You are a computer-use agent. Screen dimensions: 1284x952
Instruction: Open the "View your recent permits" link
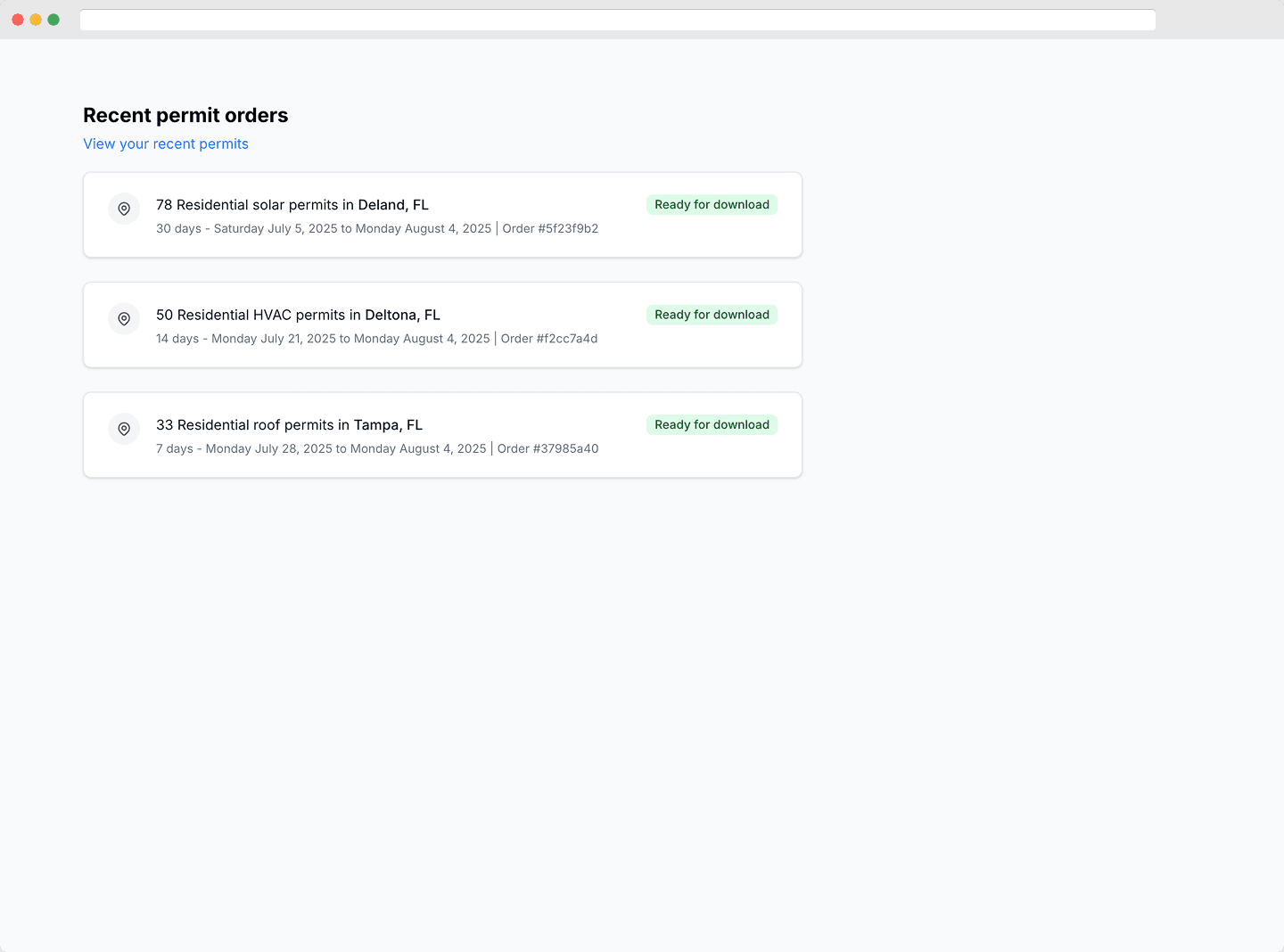pos(166,144)
